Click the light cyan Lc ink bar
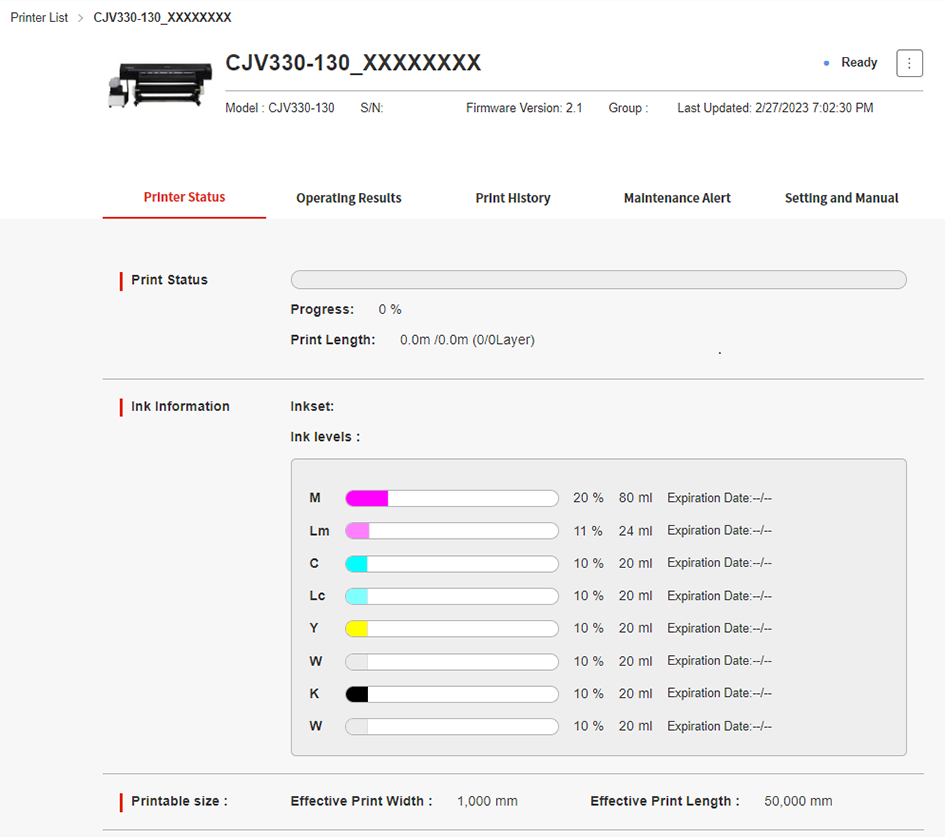The image size is (945, 837). [x=451, y=596]
